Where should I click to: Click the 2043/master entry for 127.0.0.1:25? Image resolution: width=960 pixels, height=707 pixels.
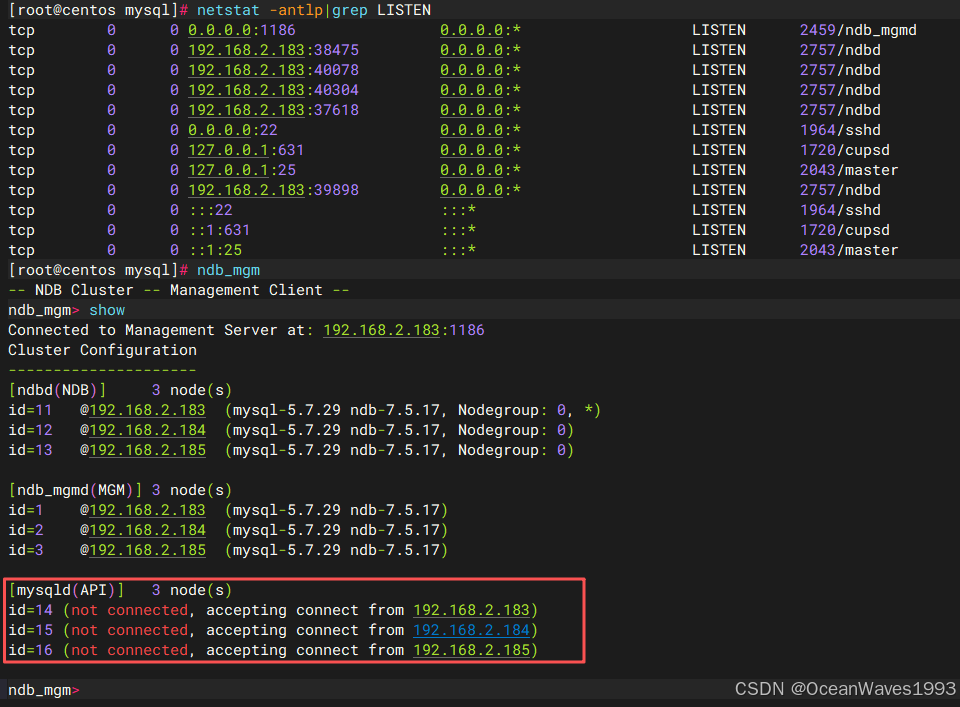tap(849, 170)
